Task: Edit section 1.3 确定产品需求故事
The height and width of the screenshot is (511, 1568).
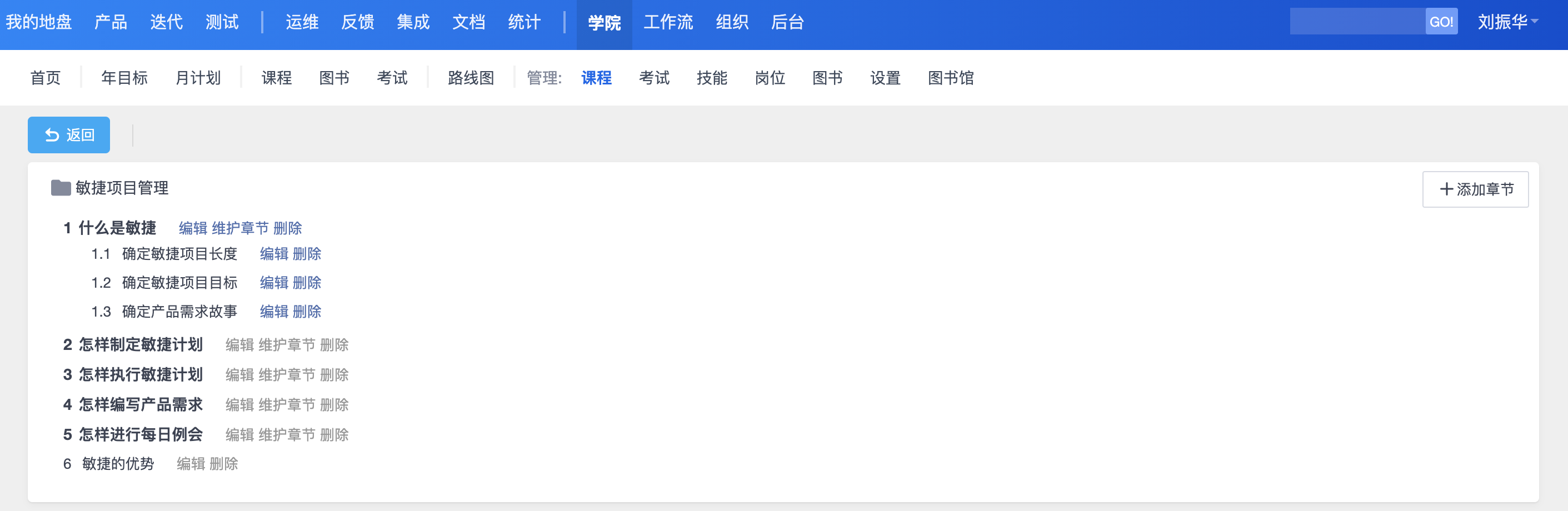Action: click(274, 312)
